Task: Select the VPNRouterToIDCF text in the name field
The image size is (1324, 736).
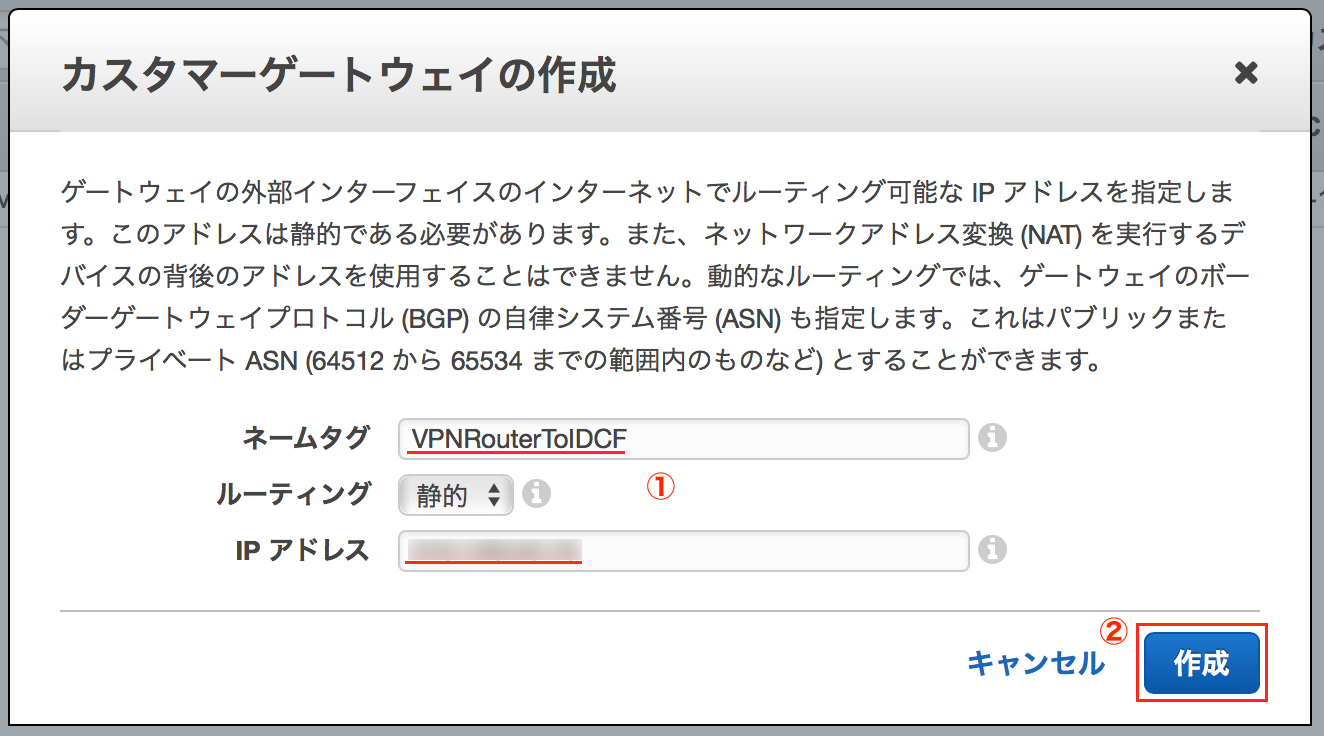Action: point(515,437)
